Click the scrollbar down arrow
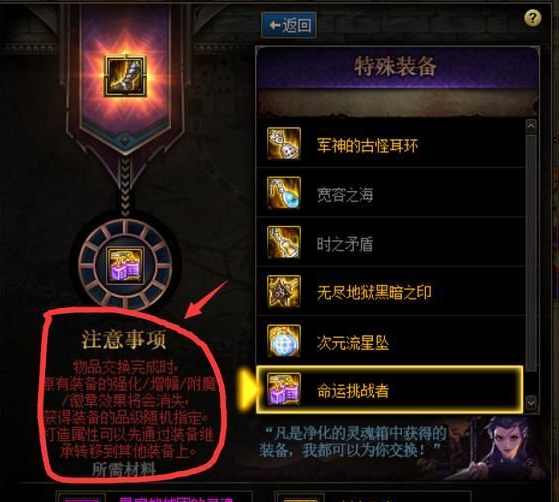The image size is (559, 502). pyautogui.click(x=531, y=403)
